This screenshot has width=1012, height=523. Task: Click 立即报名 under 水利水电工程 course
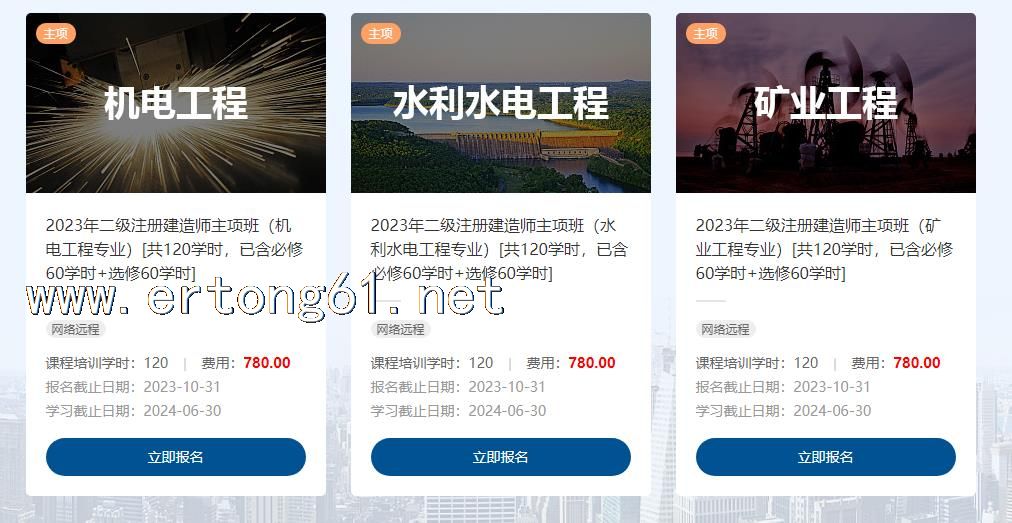[x=501, y=457]
